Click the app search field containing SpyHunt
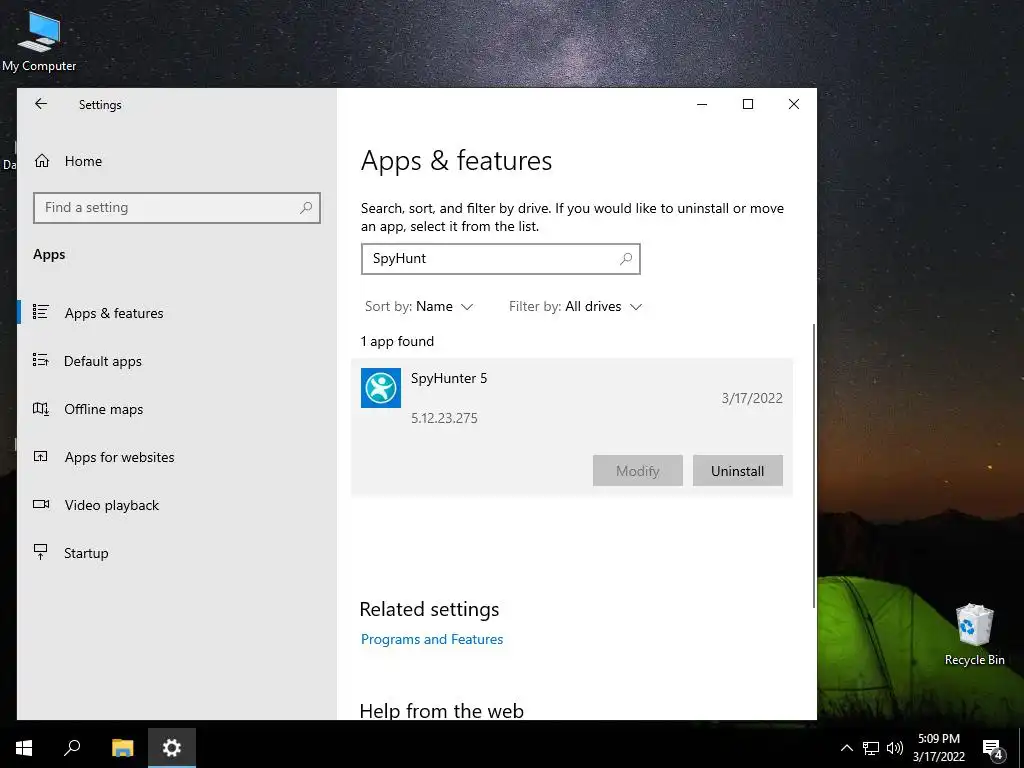Screen dimensions: 1024x768 [500, 259]
